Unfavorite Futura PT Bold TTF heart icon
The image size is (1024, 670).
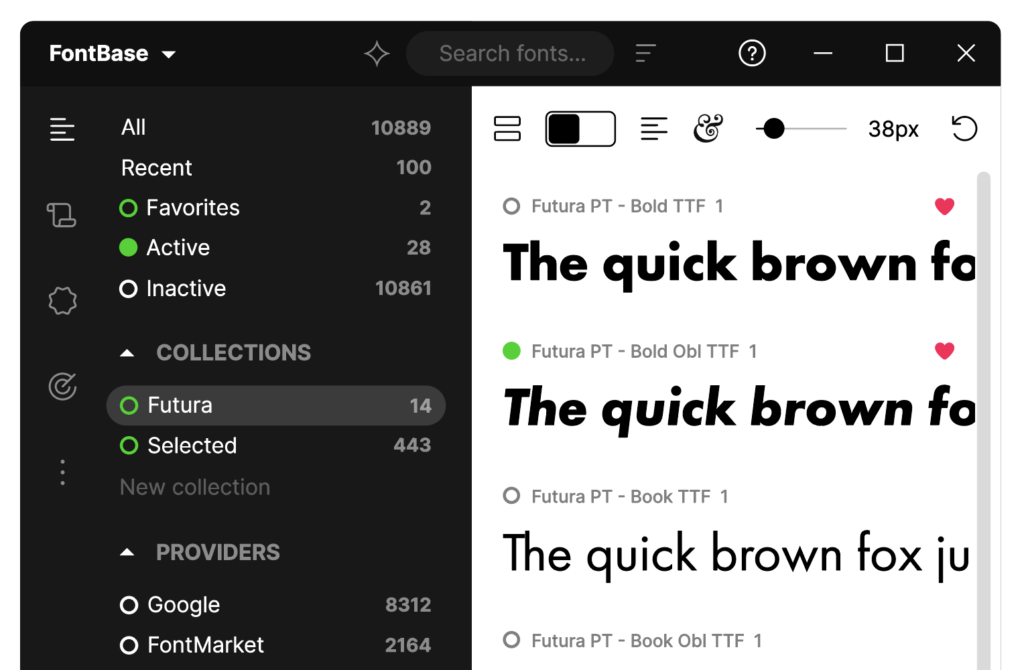point(944,206)
